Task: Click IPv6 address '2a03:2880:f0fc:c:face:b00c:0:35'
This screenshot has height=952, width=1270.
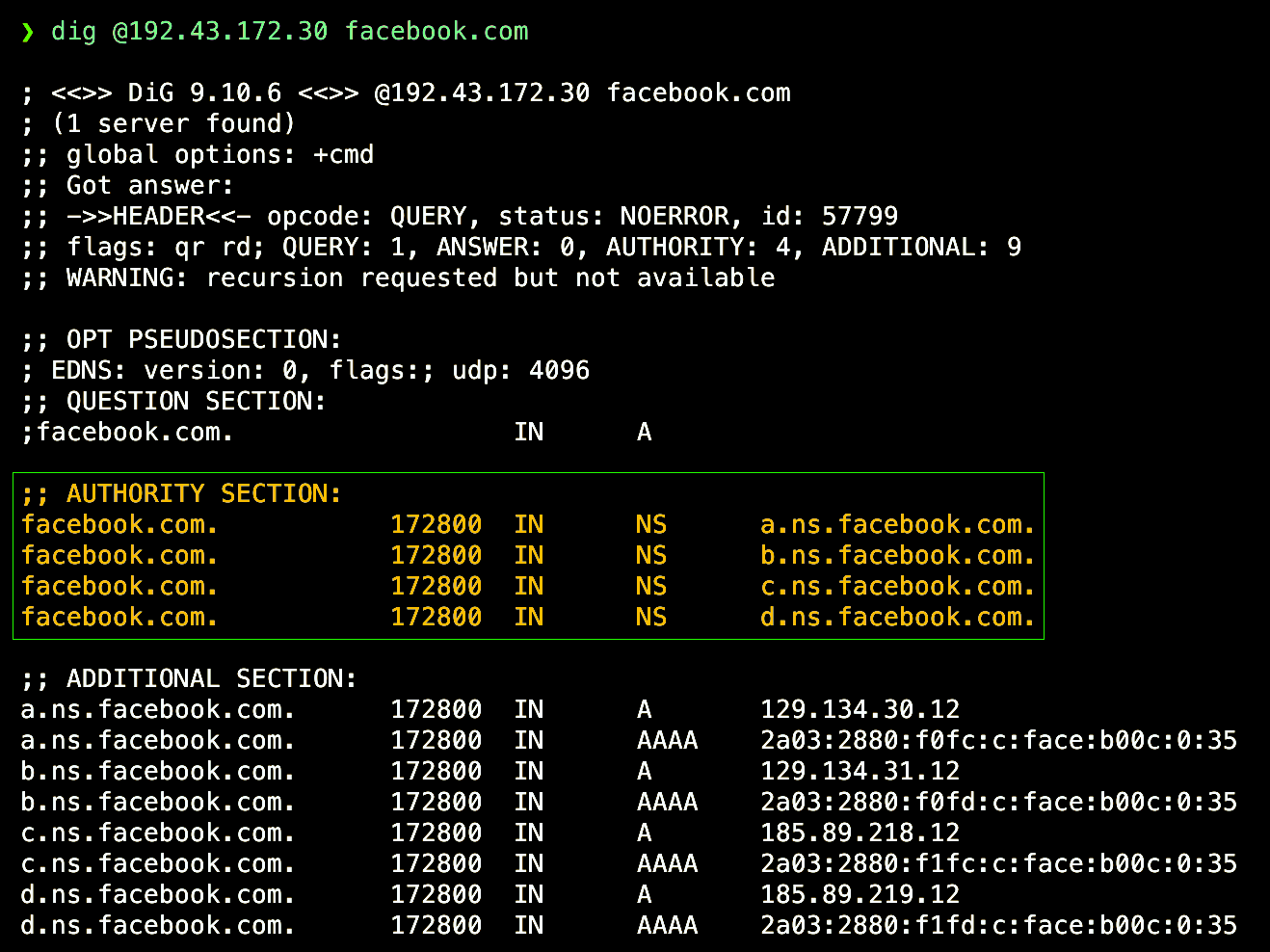Action: click(999, 741)
